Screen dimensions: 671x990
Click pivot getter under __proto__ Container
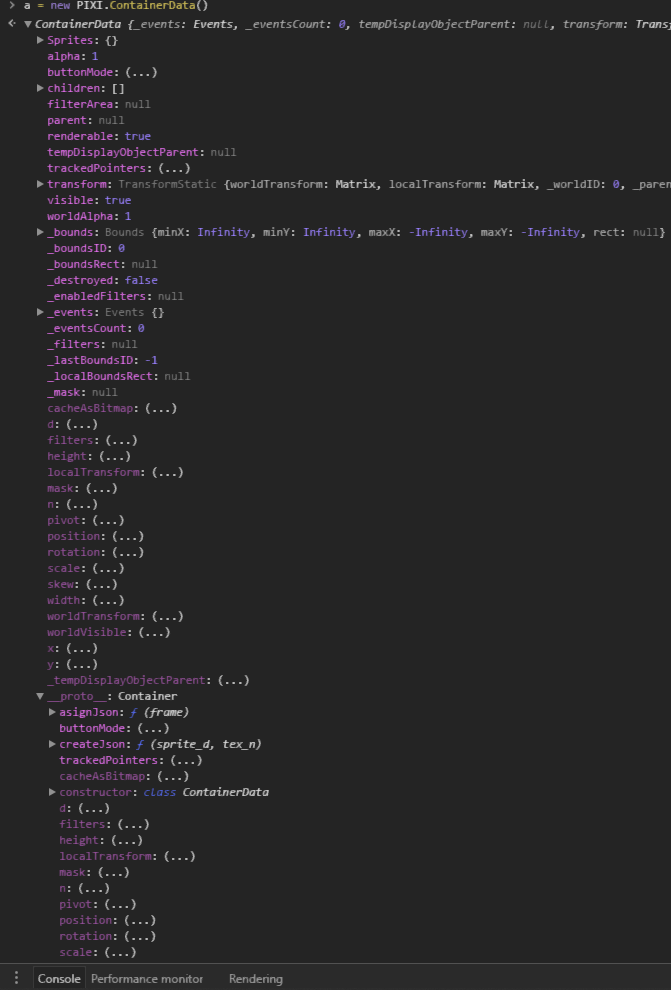121,904
